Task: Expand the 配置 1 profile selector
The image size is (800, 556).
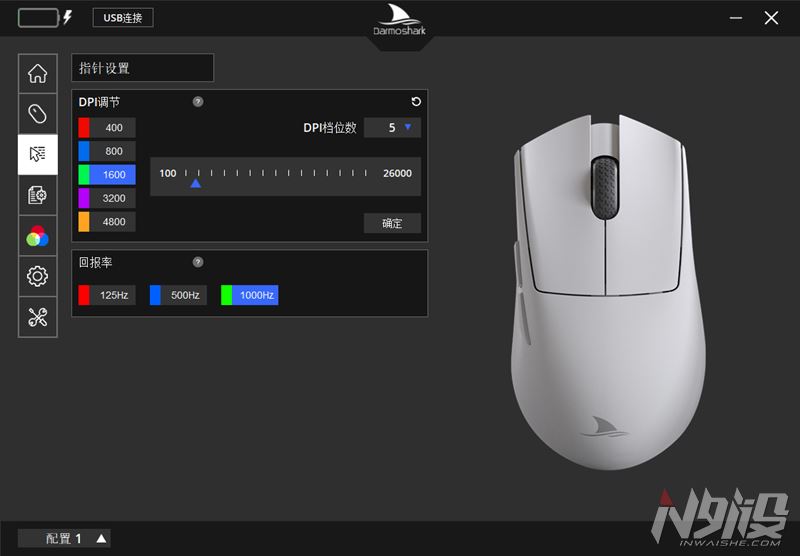Action: pyautogui.click(x=101, y=538)
